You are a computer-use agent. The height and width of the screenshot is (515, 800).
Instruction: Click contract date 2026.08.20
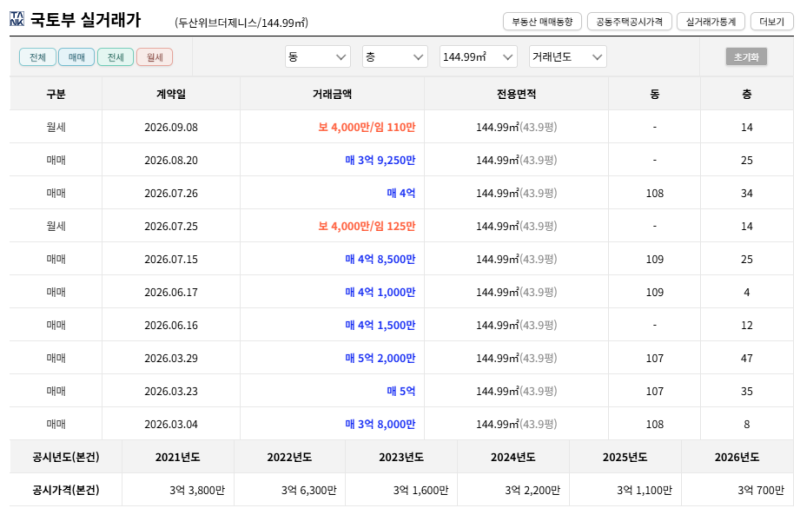click(x=171, y=160)
